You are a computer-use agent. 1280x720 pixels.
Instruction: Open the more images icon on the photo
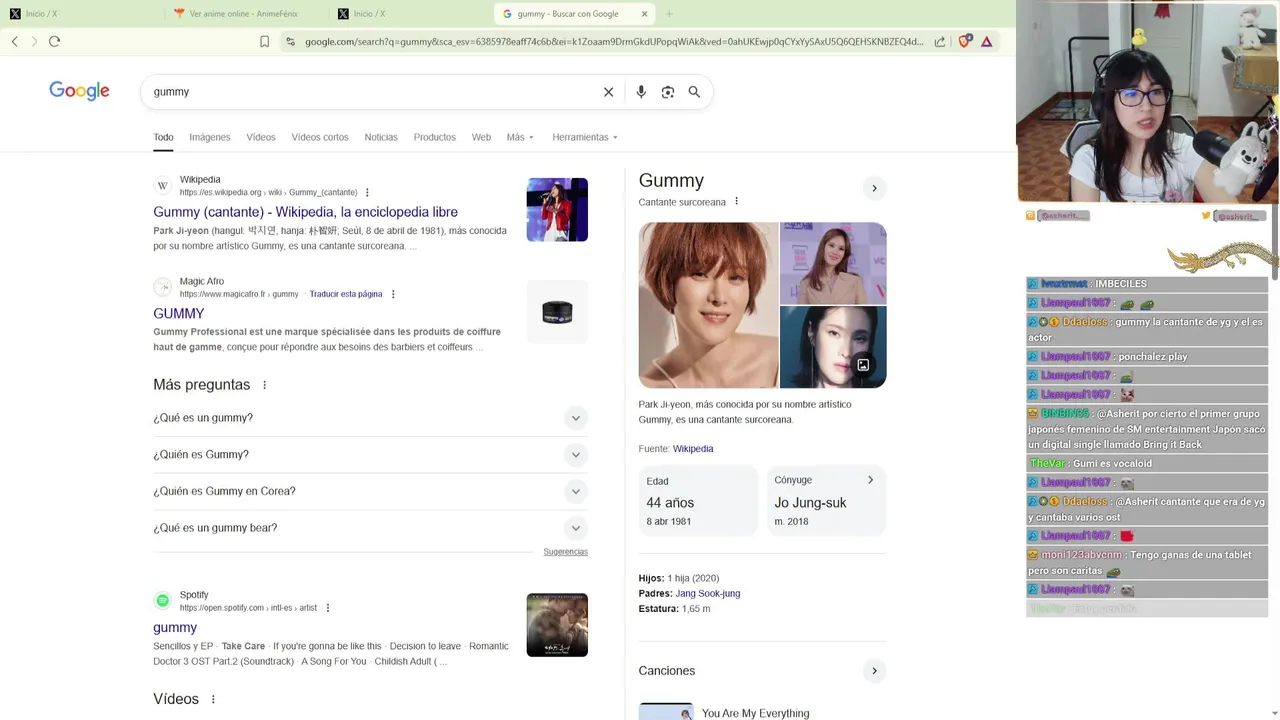click(863, 365)
